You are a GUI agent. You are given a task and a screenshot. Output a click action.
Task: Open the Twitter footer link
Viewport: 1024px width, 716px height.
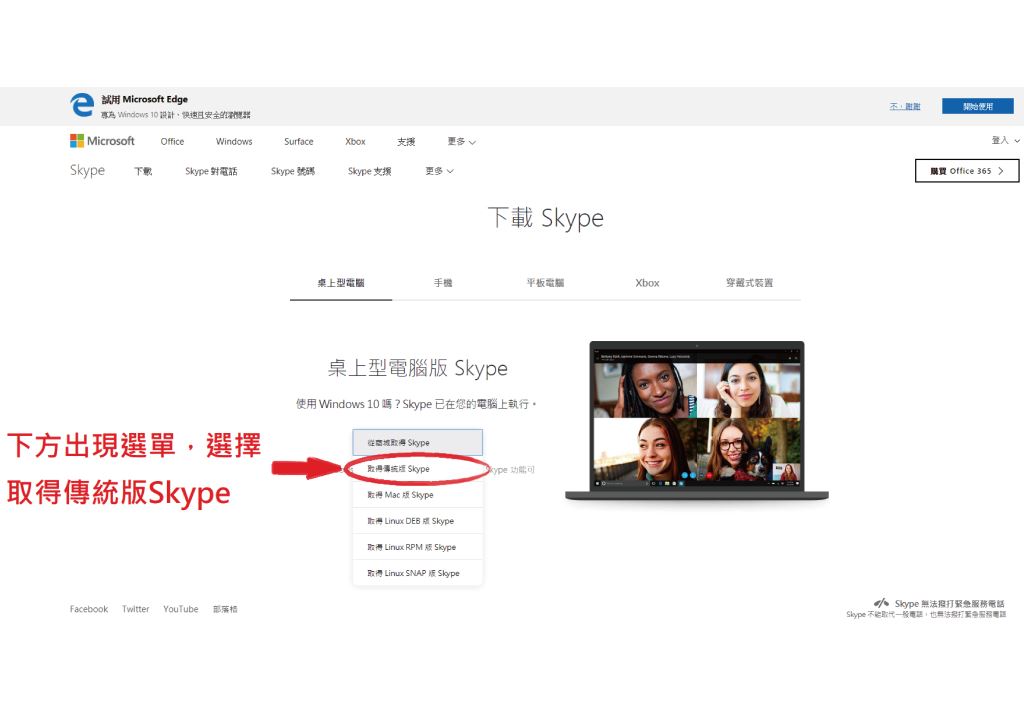(x=135, y=609)
